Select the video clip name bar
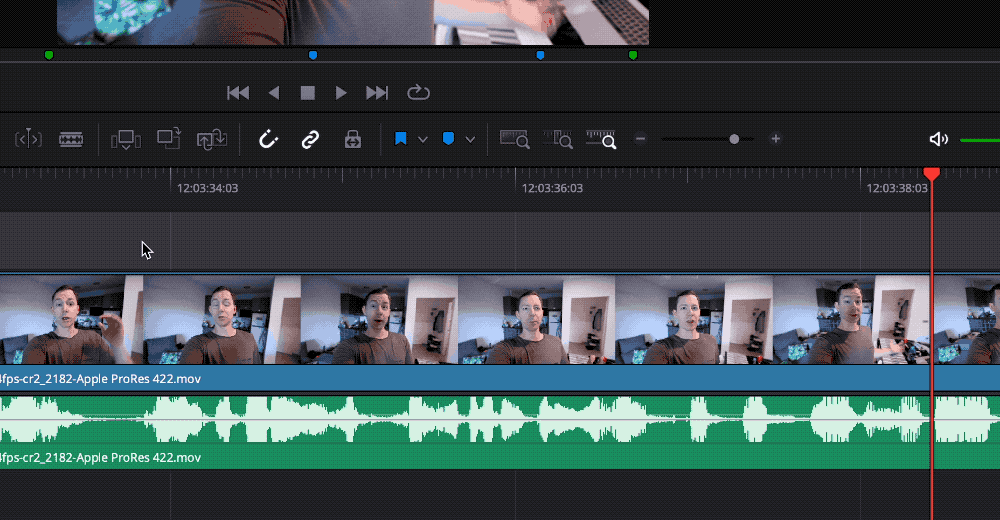Screen dimensions: 1000x520 [500, 378]
